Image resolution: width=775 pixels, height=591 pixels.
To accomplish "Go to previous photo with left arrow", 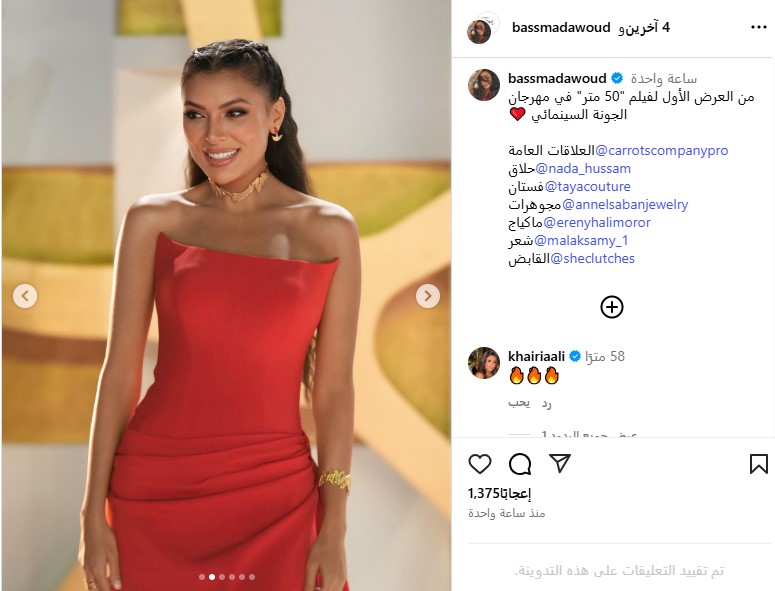I will pos(25,296).
